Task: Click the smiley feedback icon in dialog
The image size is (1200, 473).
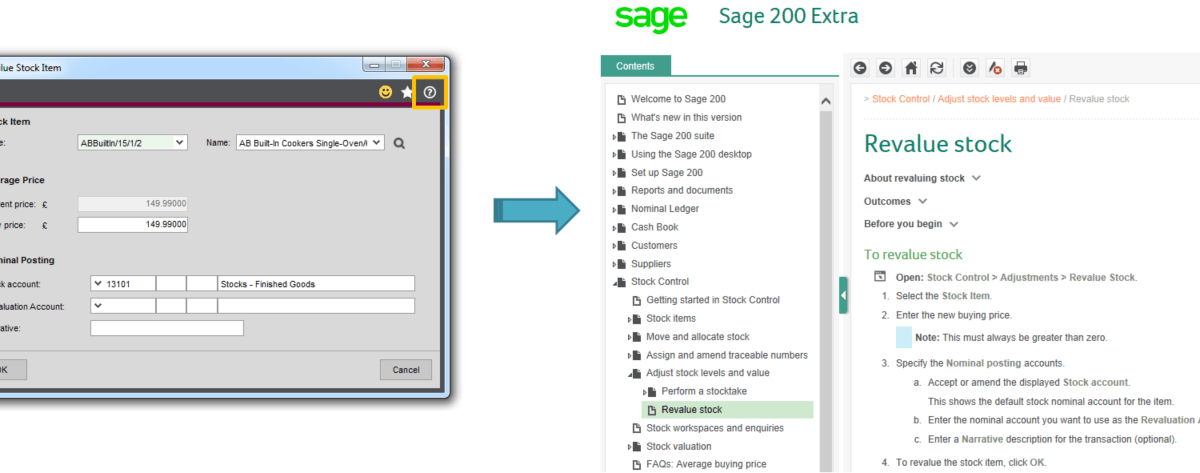Action: [385, 92]
